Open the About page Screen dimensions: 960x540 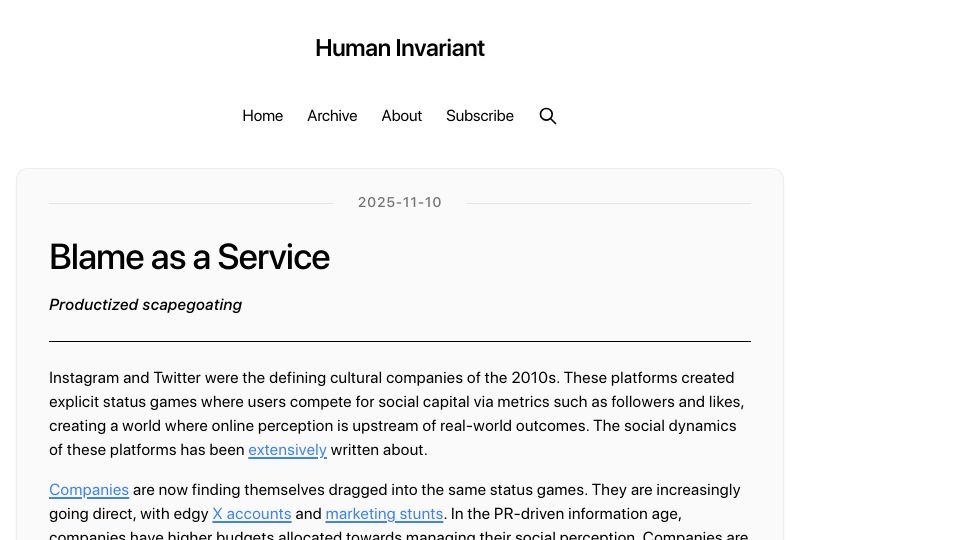402,116
